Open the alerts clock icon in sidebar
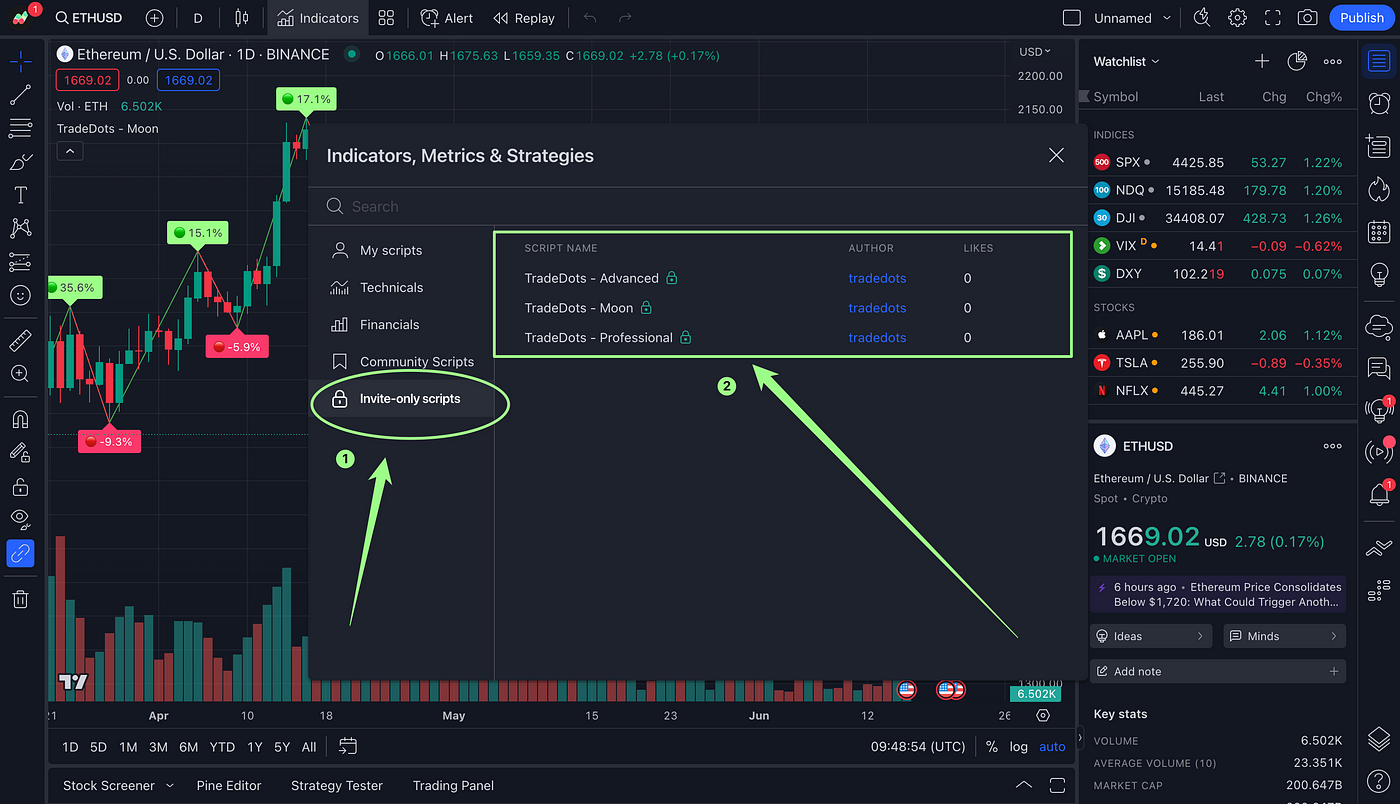Viewport: 1400px width, 804px height. (x=1379, y=103)
